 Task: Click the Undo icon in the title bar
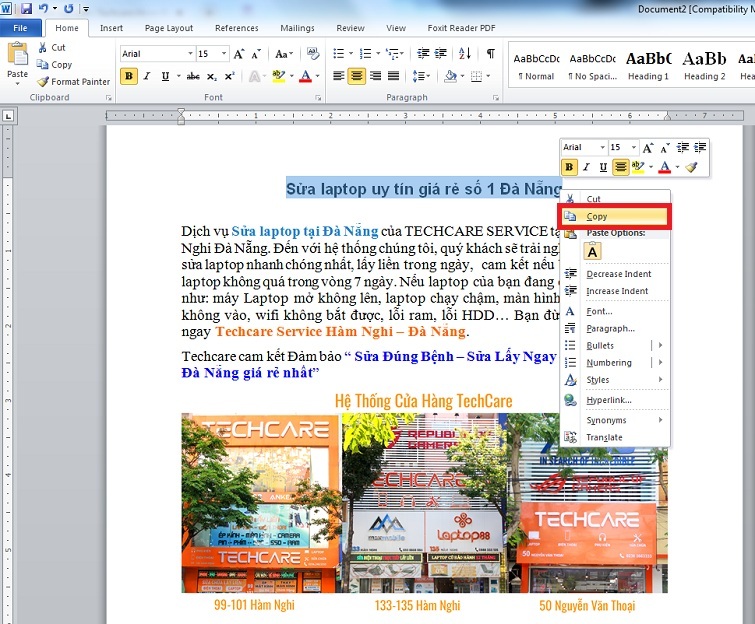click(43, 8)
